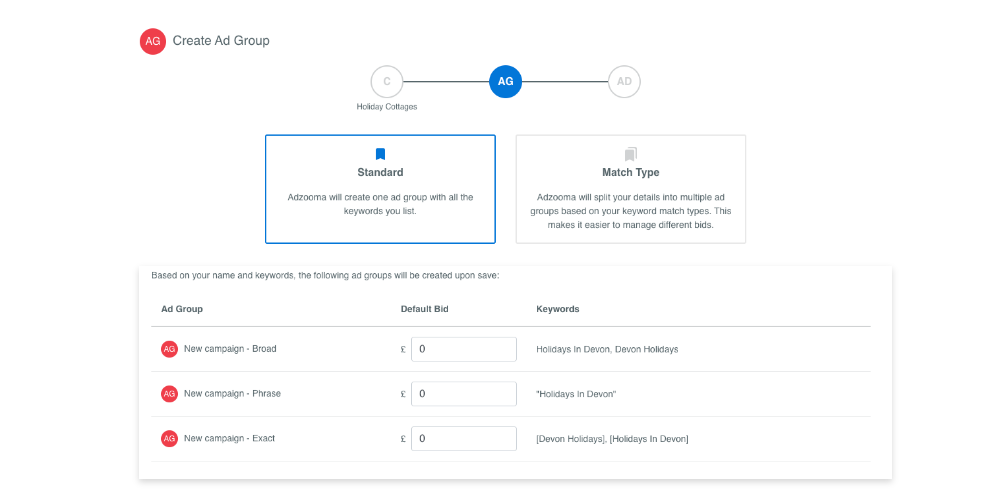Click AG badge in New campaign - Broad row
Image resolution: width=1000 pixels, height=500 pixels.
[169, 349]
